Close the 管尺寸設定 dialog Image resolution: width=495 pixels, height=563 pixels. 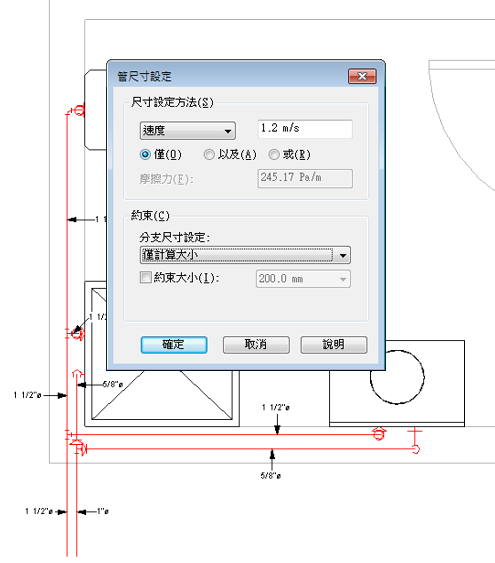362,76
